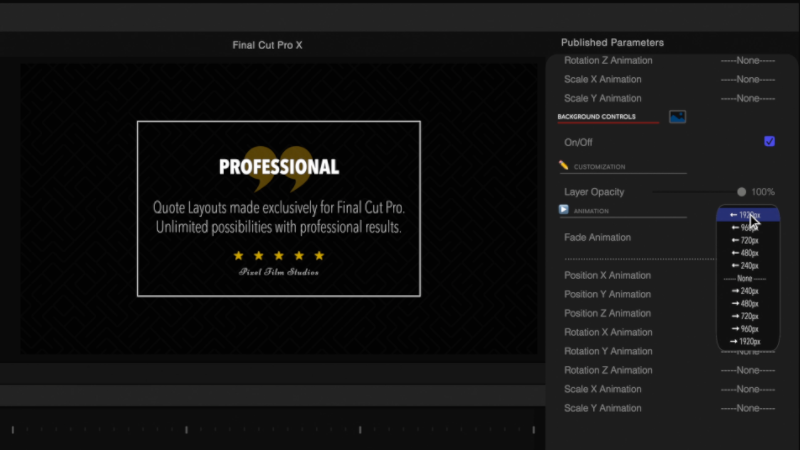Click the Fade Animation label
800x450 pixels.
point(597,237)
